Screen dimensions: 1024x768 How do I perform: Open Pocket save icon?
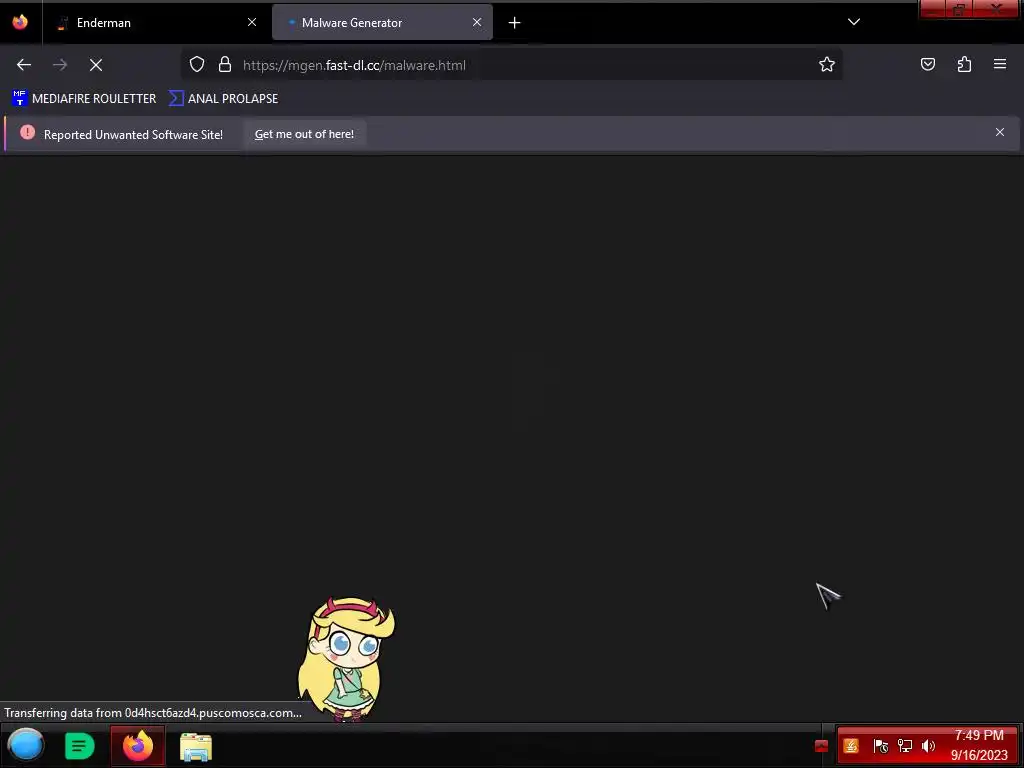[x=927, y=65]
